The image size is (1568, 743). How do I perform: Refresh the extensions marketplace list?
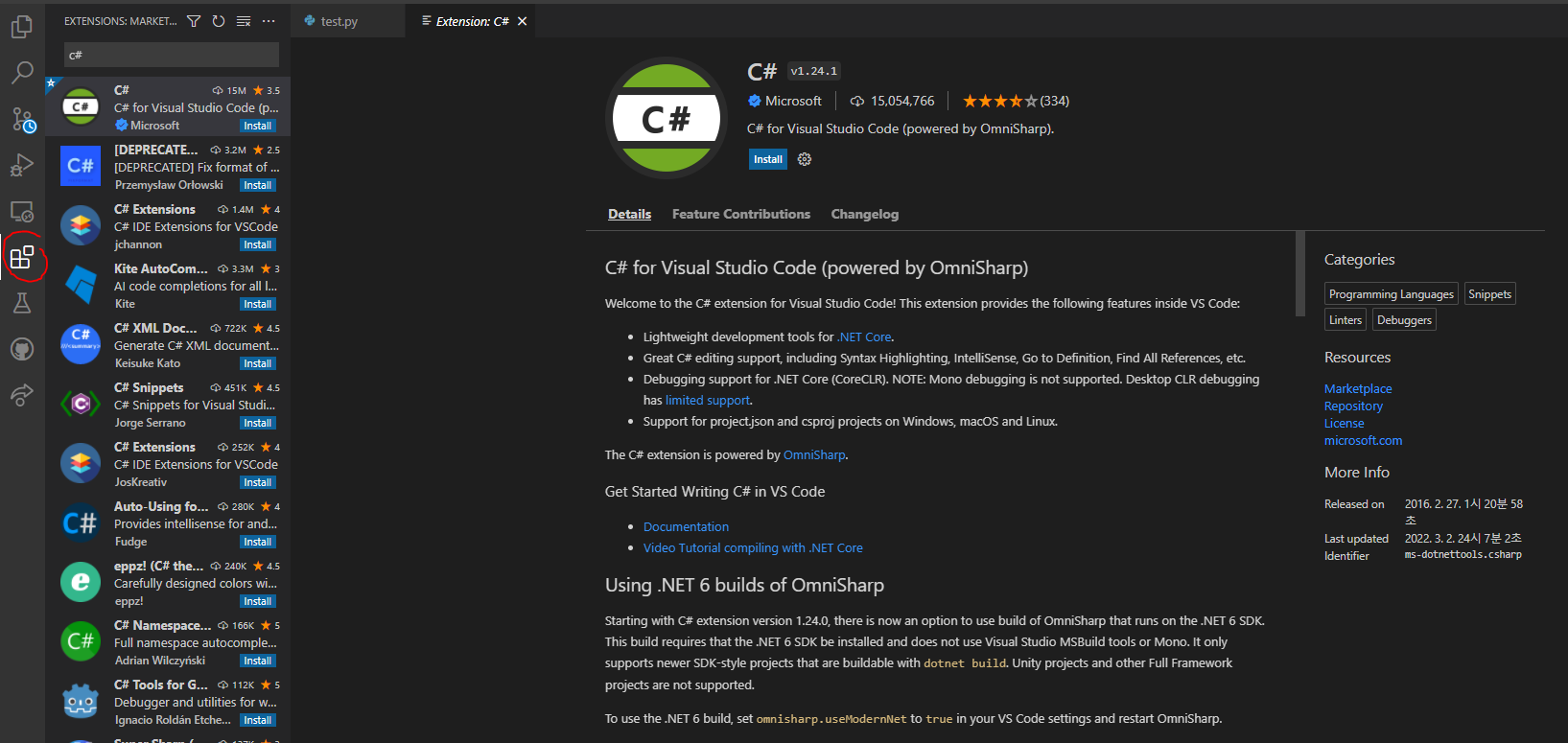point(219,21)
